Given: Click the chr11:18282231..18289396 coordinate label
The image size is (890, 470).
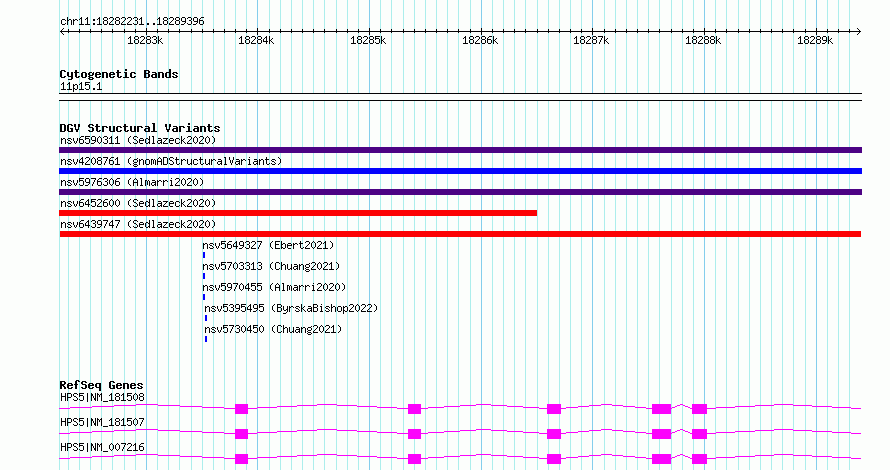Looking at the screenshot, I should click(x=132, y=22).
